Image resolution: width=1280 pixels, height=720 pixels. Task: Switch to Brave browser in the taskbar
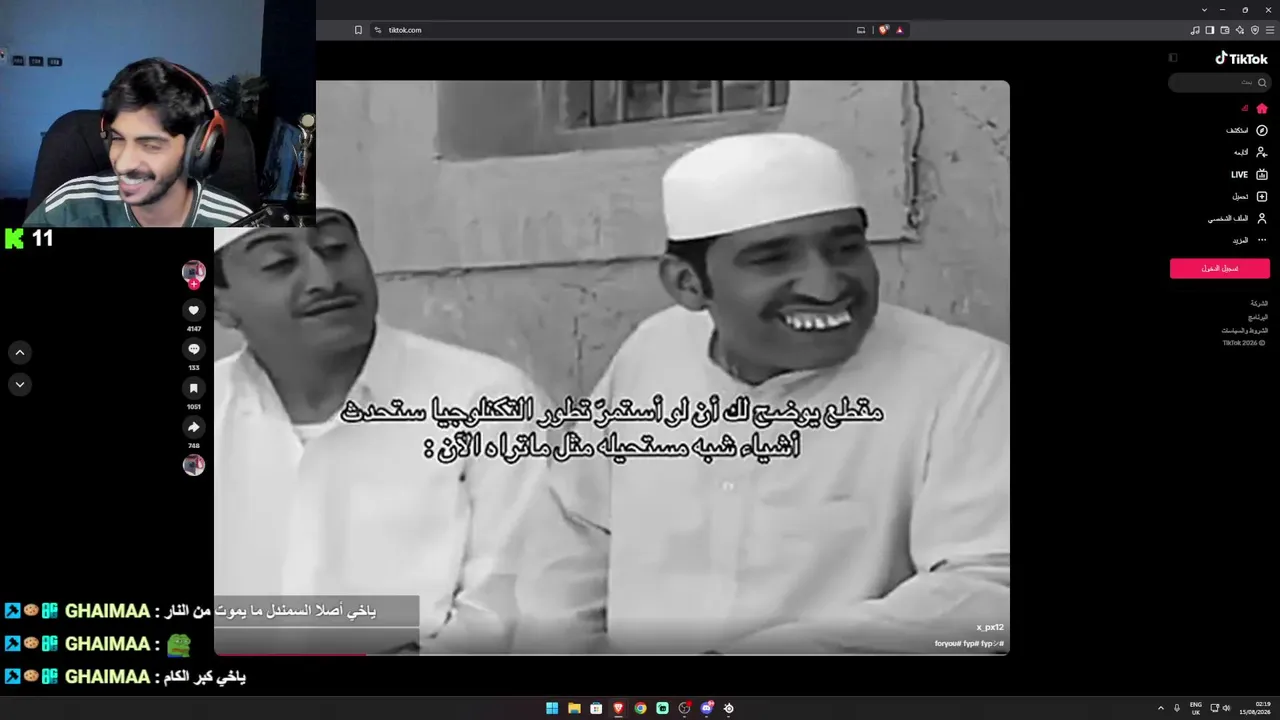click(618, 708)
